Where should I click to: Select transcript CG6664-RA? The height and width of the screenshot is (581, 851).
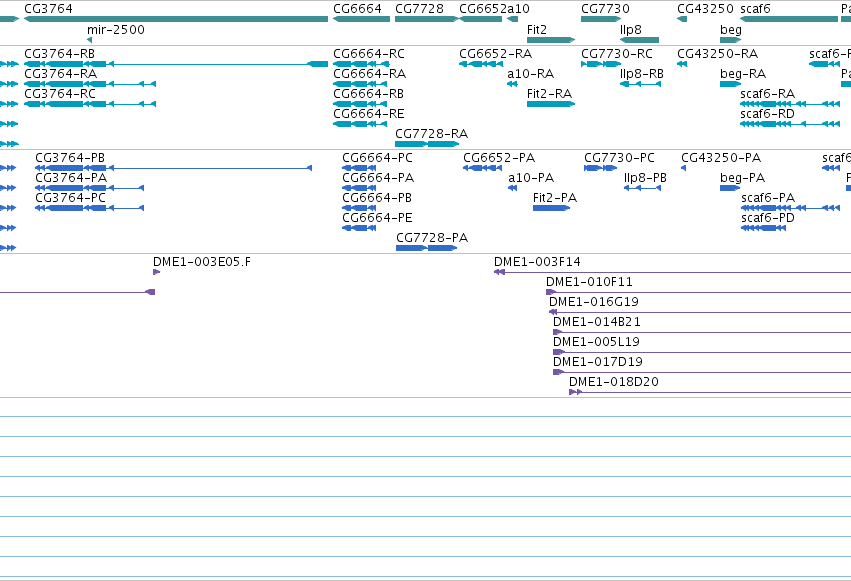[x=361, y=84]
